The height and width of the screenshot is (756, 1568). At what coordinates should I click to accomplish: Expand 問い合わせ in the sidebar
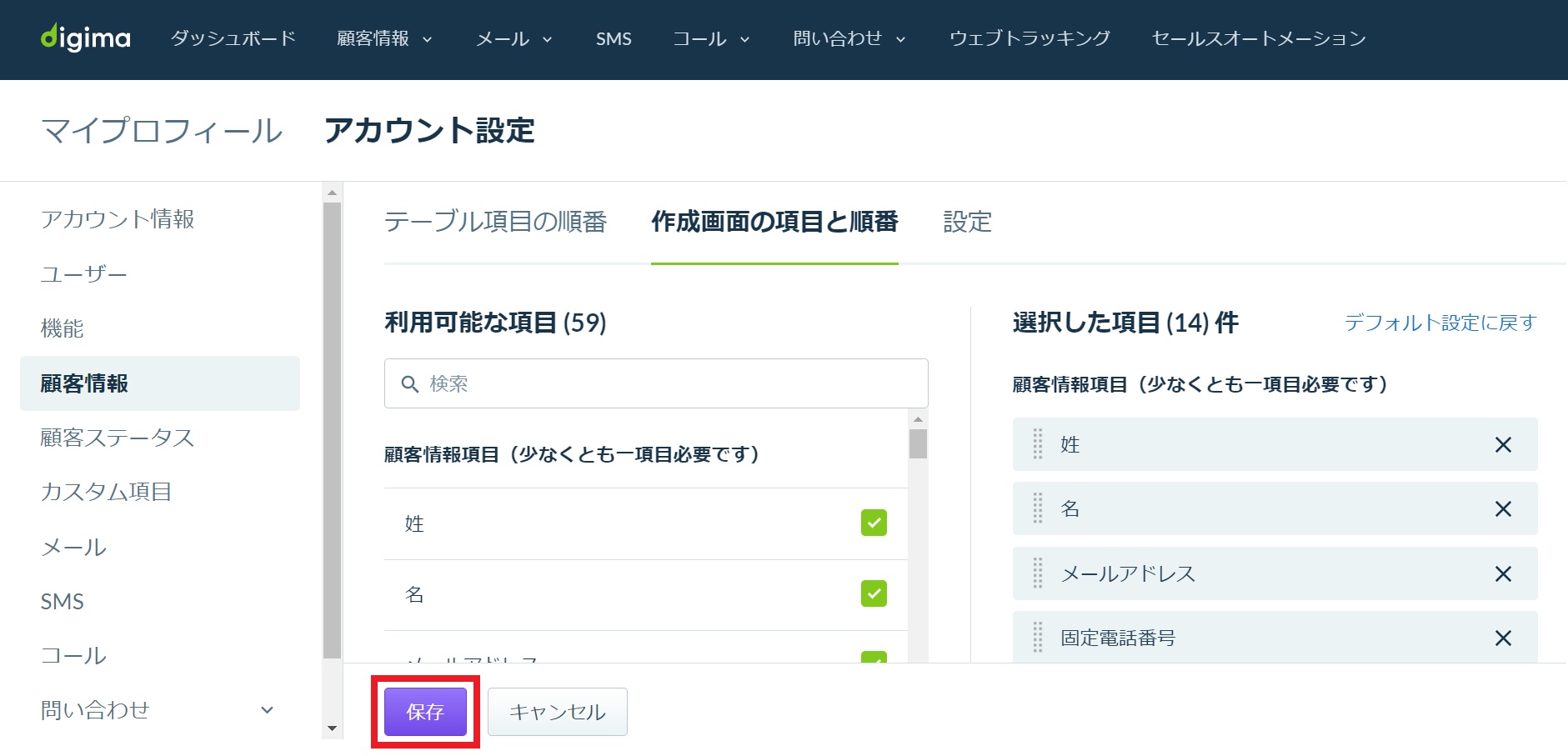(267, 710)
